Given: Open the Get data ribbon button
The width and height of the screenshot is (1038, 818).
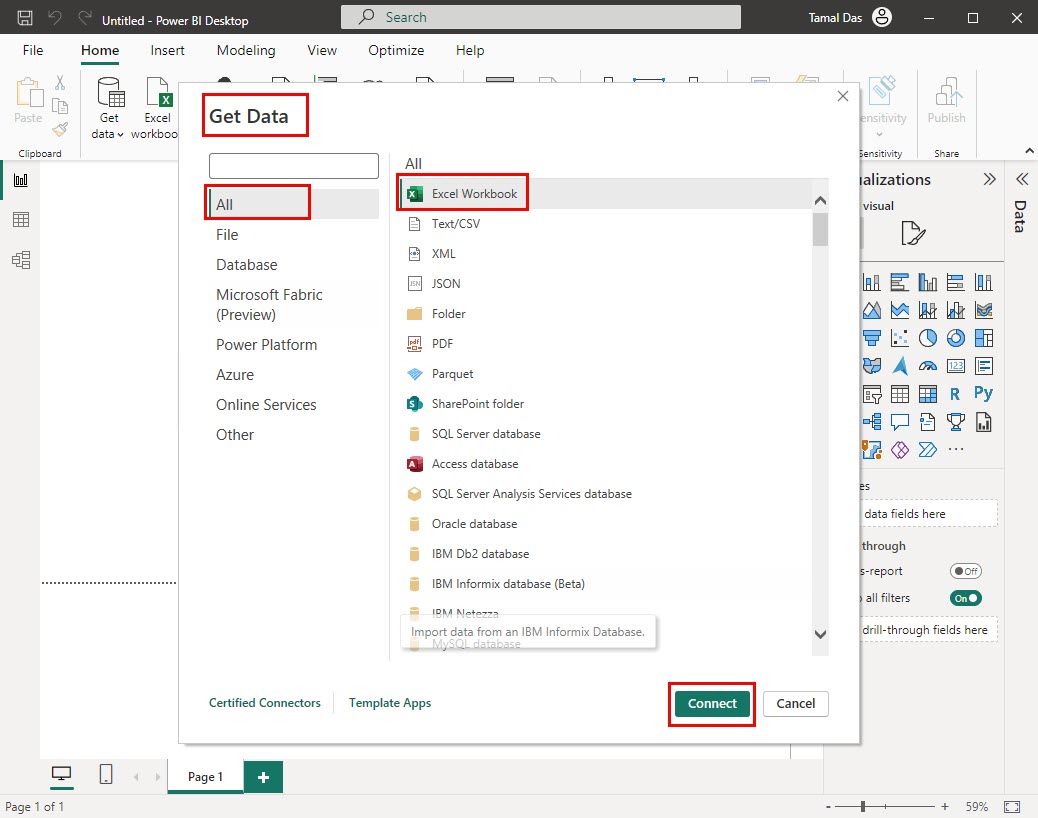Looking at the screenshot, I should [x=109, y=108].
